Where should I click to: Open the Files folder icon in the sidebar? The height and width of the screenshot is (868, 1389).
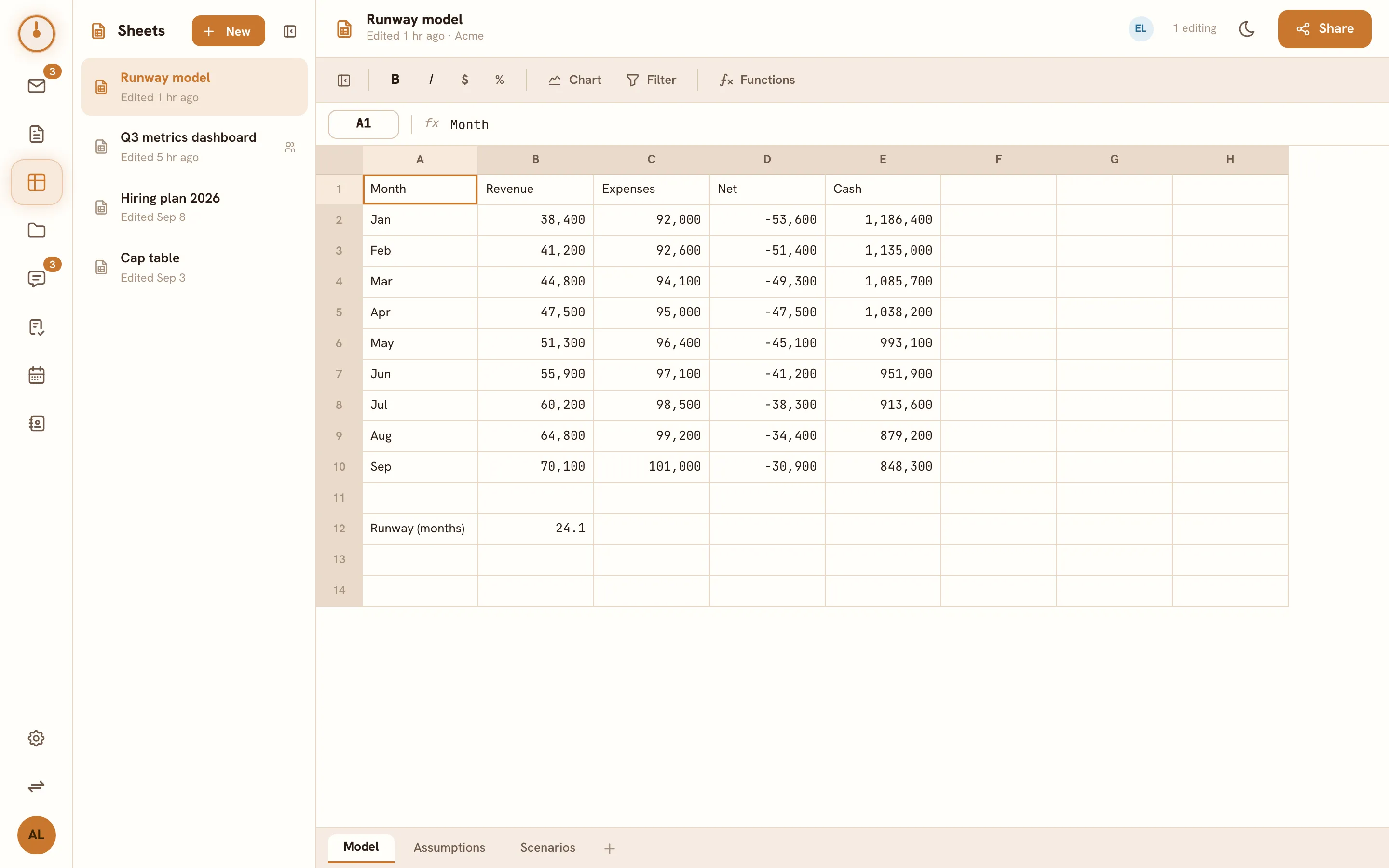coord(36,231)
